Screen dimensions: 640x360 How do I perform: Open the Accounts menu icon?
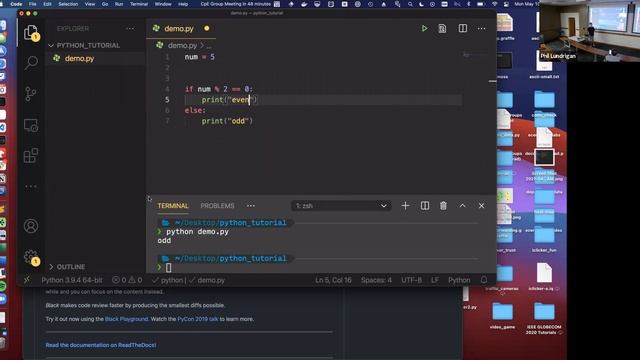[31, 226]
